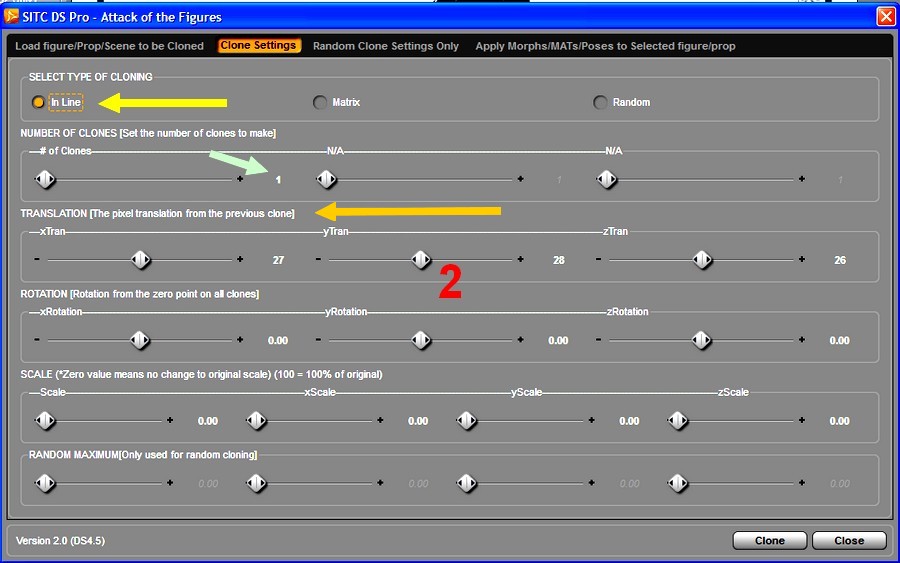Viewport: 900px width, 563px height.
Task: Choose the Matrix cloning type
Action: (x=320, y=102)
